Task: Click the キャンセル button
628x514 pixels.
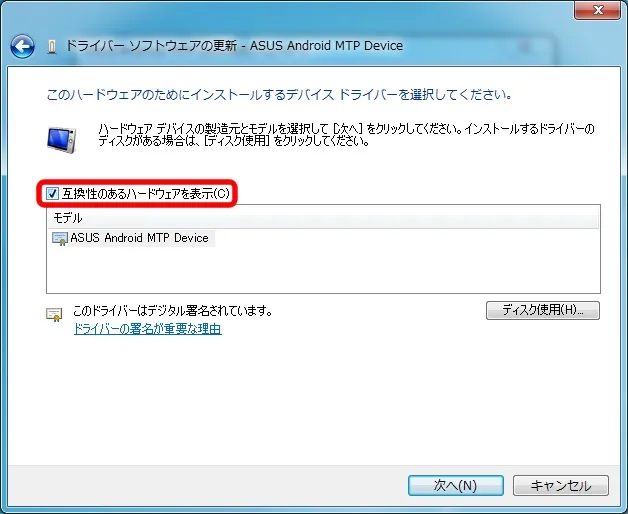Action: click(x=561, y=486)
